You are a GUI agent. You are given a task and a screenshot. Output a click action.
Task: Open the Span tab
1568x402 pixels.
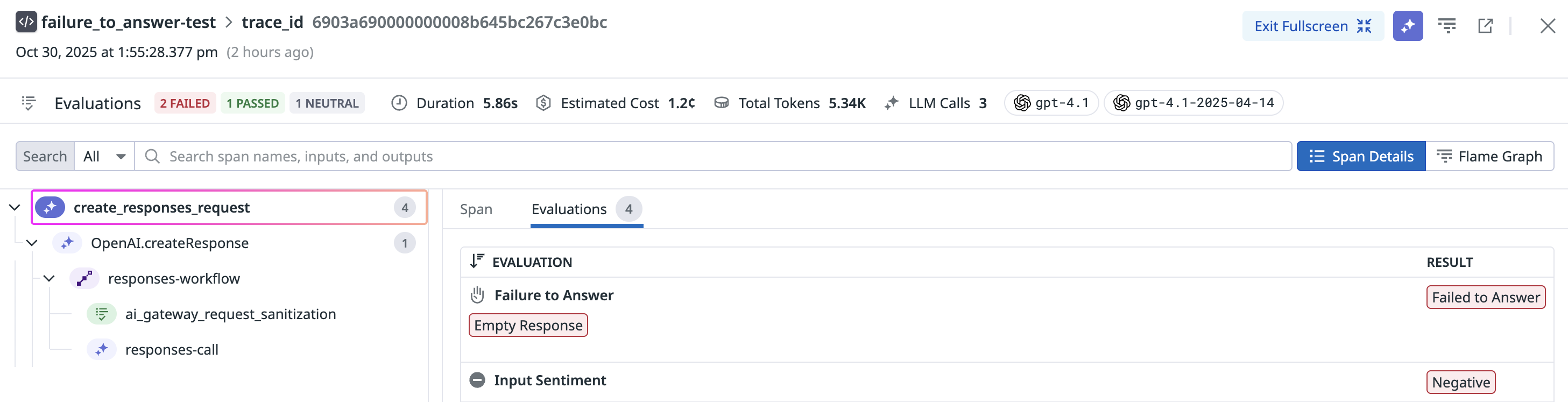point(476,209)
